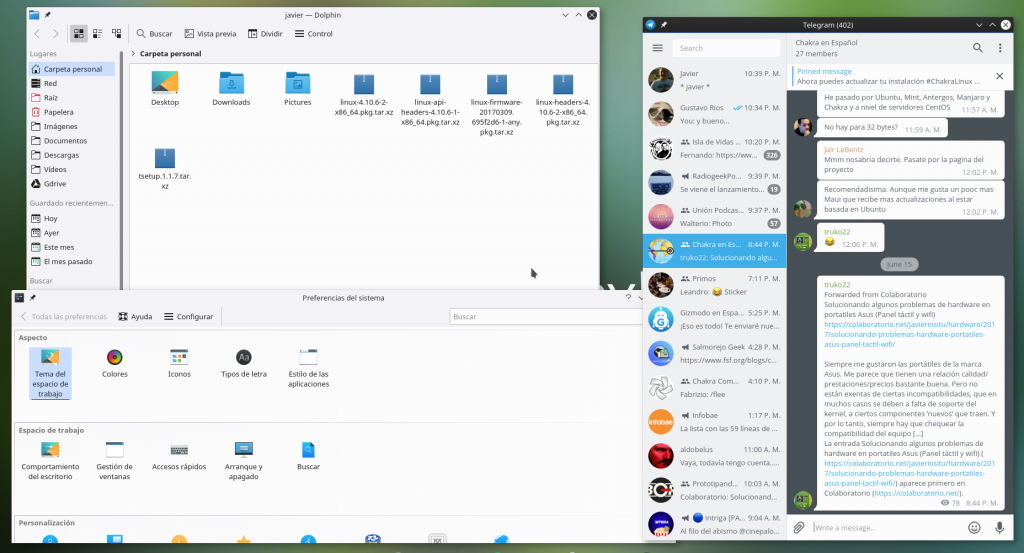Open Gestión de ventanas settings
Image resolution: width=1024 pixels, height=553 pixels.
click(x=114, y=460)
